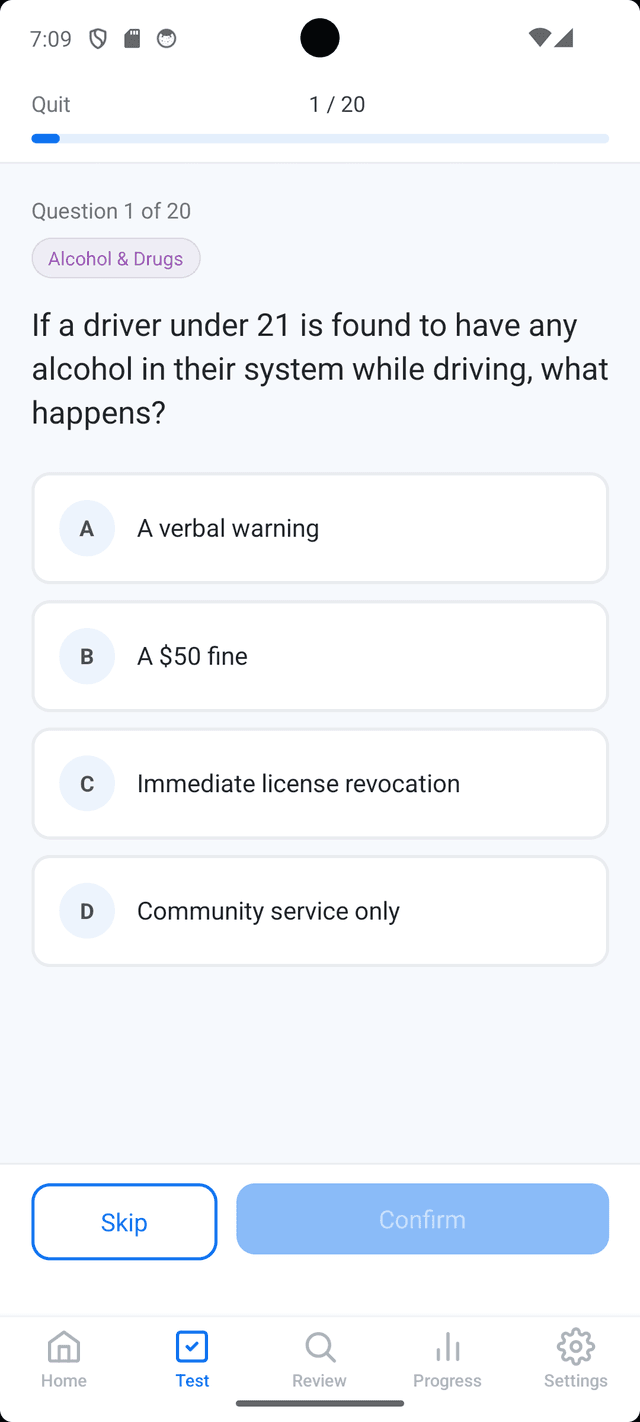
Task: Open the Progress bar chart icon
Action: pos(447,1347)
